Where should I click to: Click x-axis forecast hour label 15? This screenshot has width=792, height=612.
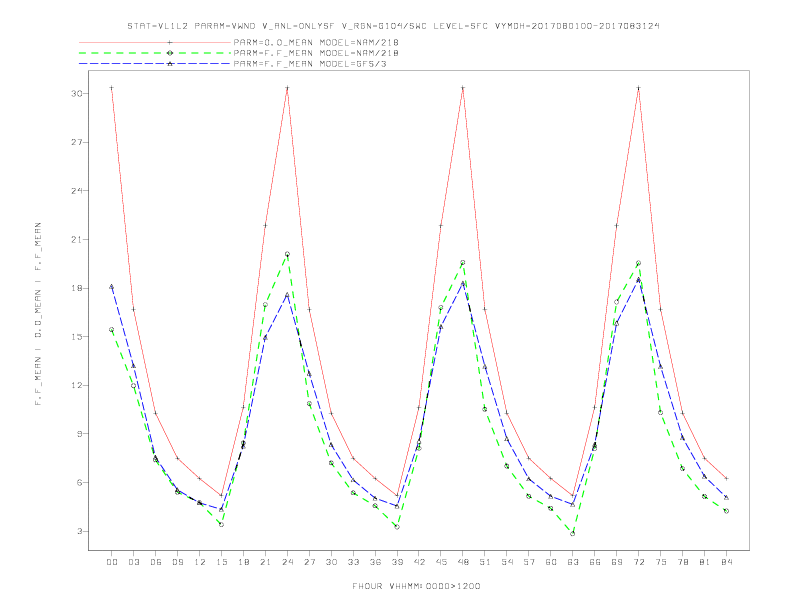click(x=221, y=562)
